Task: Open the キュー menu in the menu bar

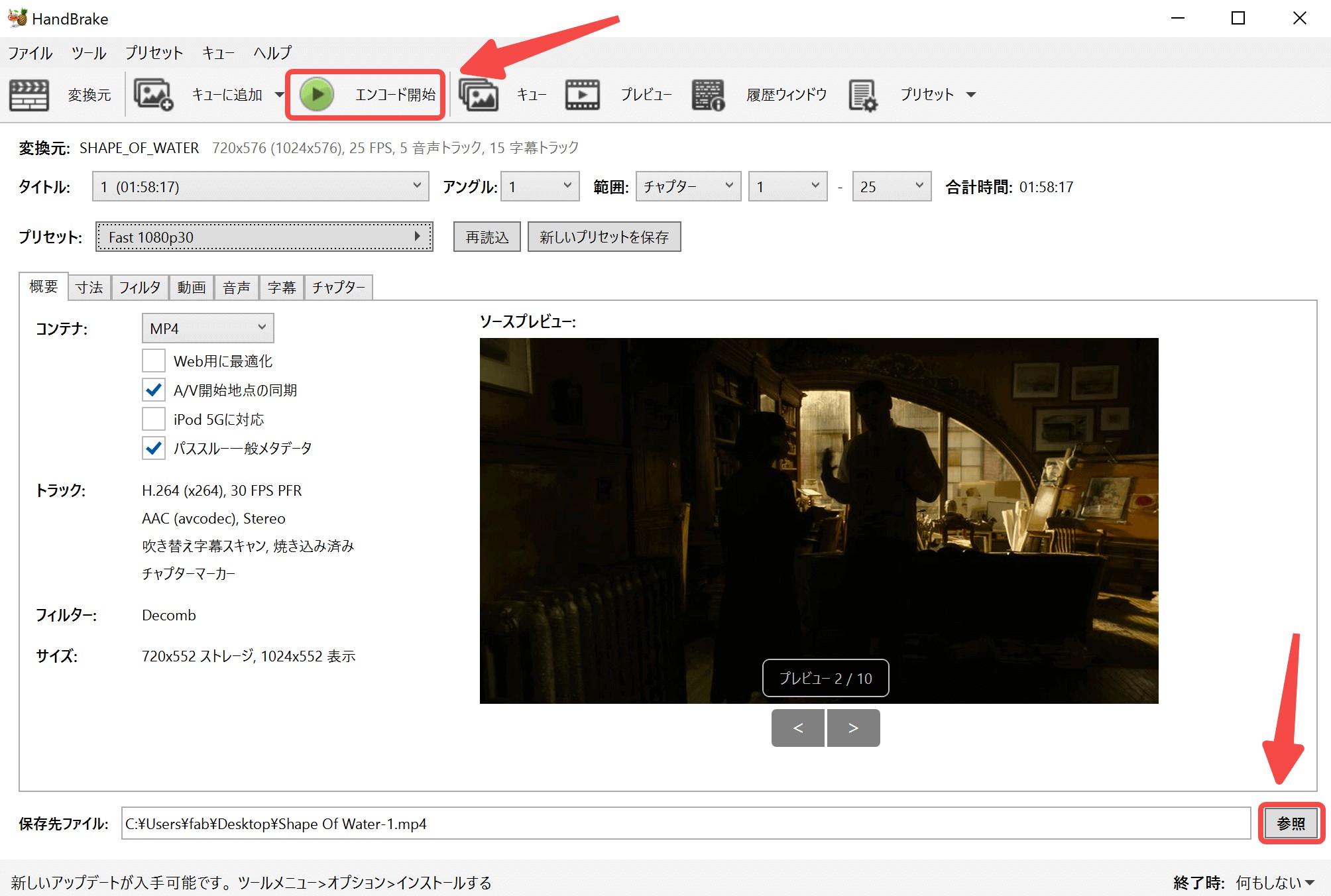Action: [x=218, y=52]
